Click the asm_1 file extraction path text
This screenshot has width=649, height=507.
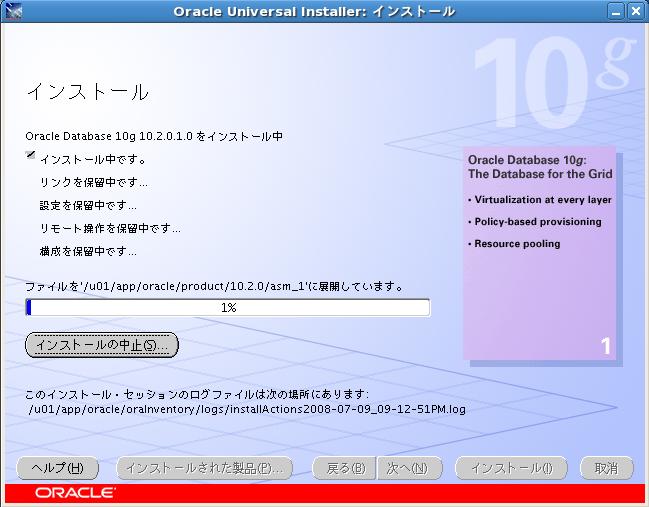point(214,286)
